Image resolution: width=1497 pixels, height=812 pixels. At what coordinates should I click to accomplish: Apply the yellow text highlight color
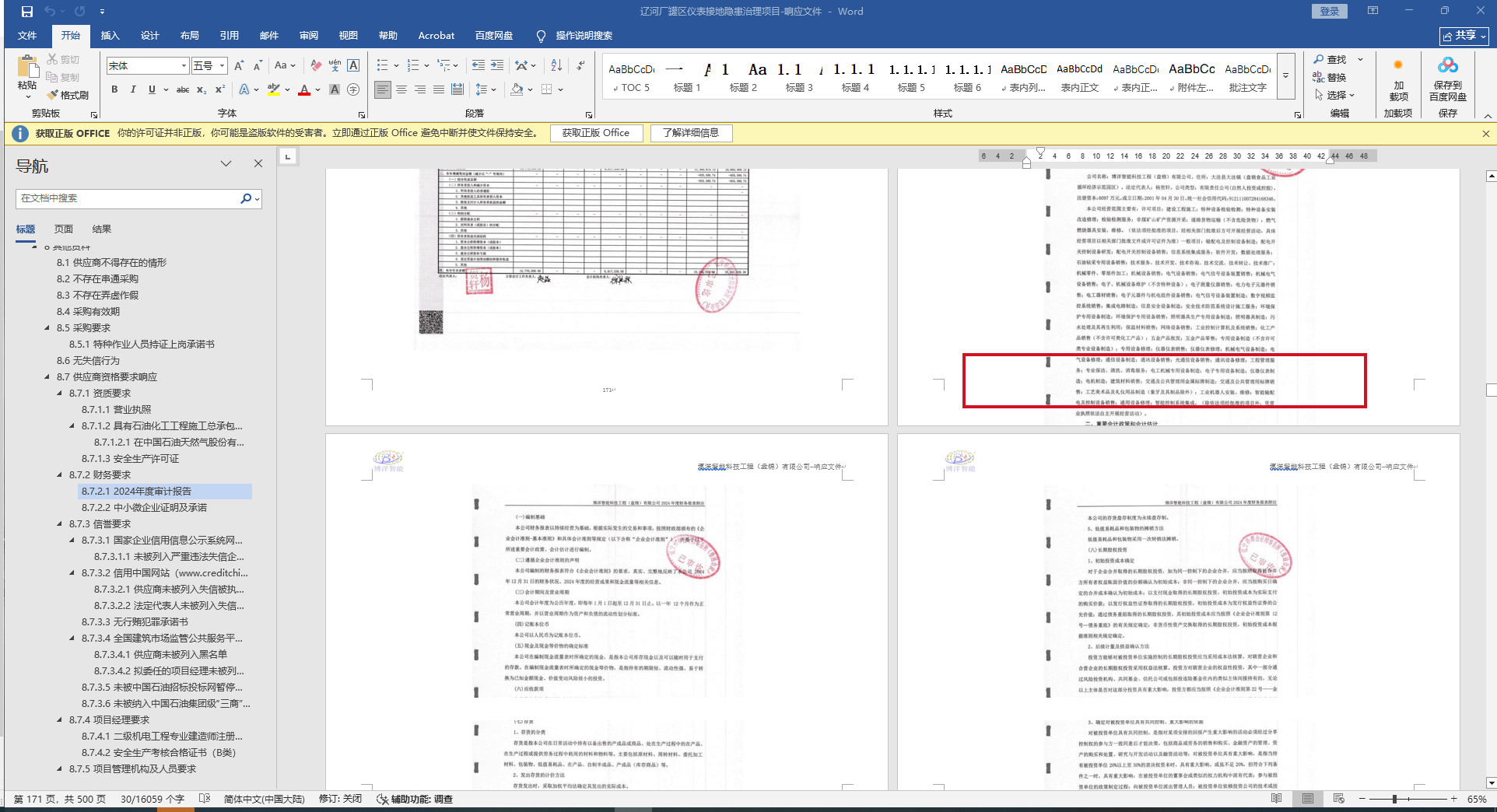[x=273, y=90]
